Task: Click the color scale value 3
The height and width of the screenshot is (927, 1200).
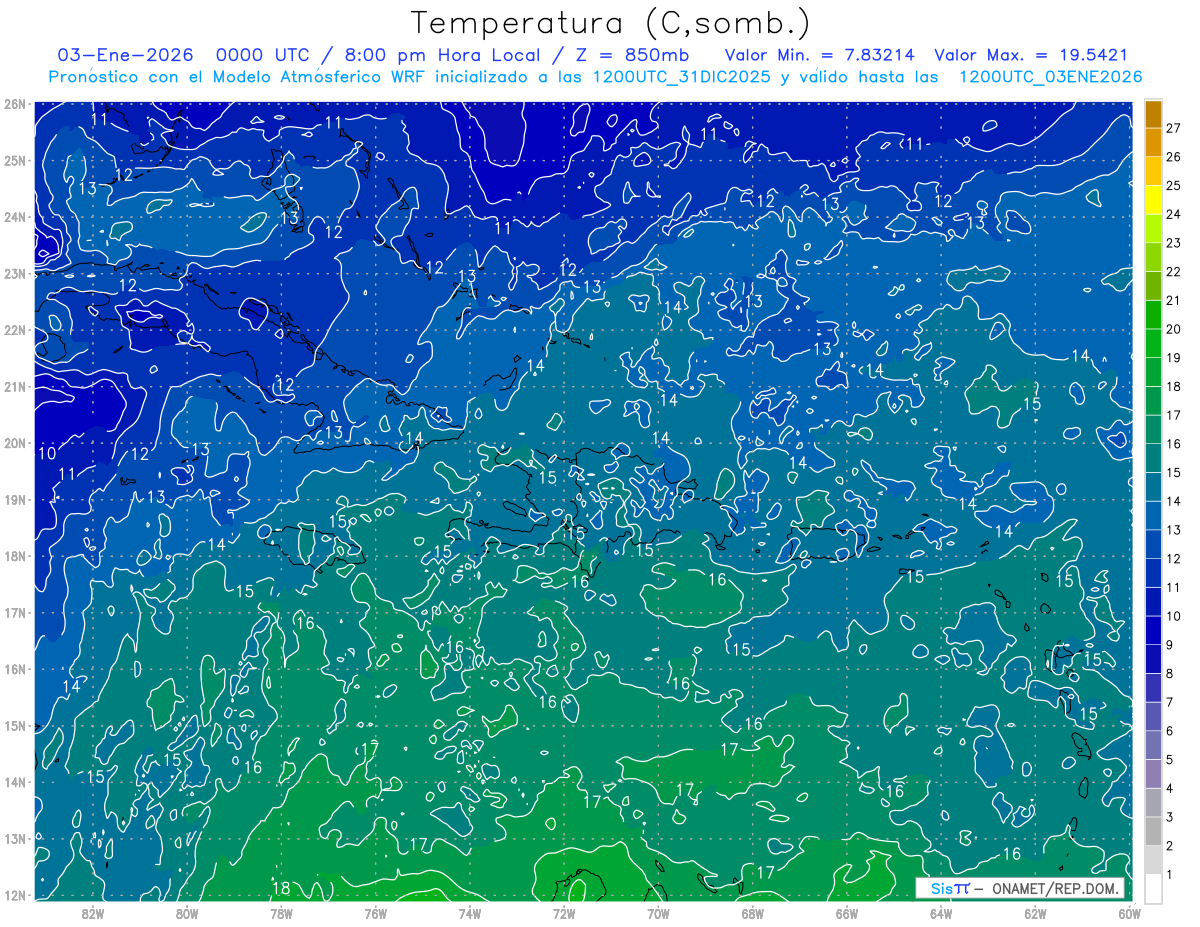Action: coord(1170,817)
